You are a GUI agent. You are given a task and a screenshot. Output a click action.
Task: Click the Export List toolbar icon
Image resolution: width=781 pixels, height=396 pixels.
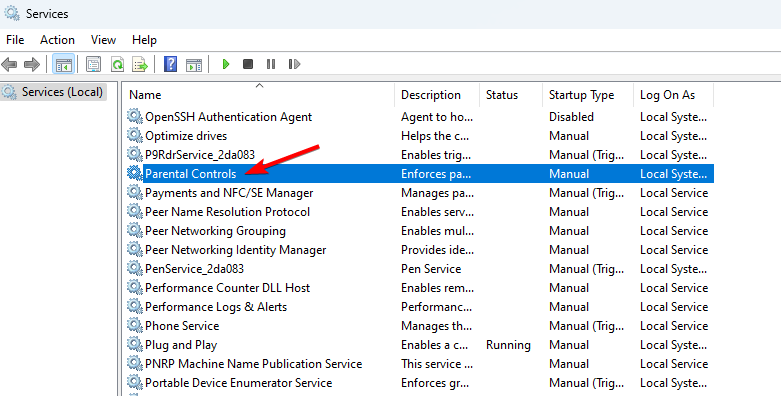[x=140, y=64]
